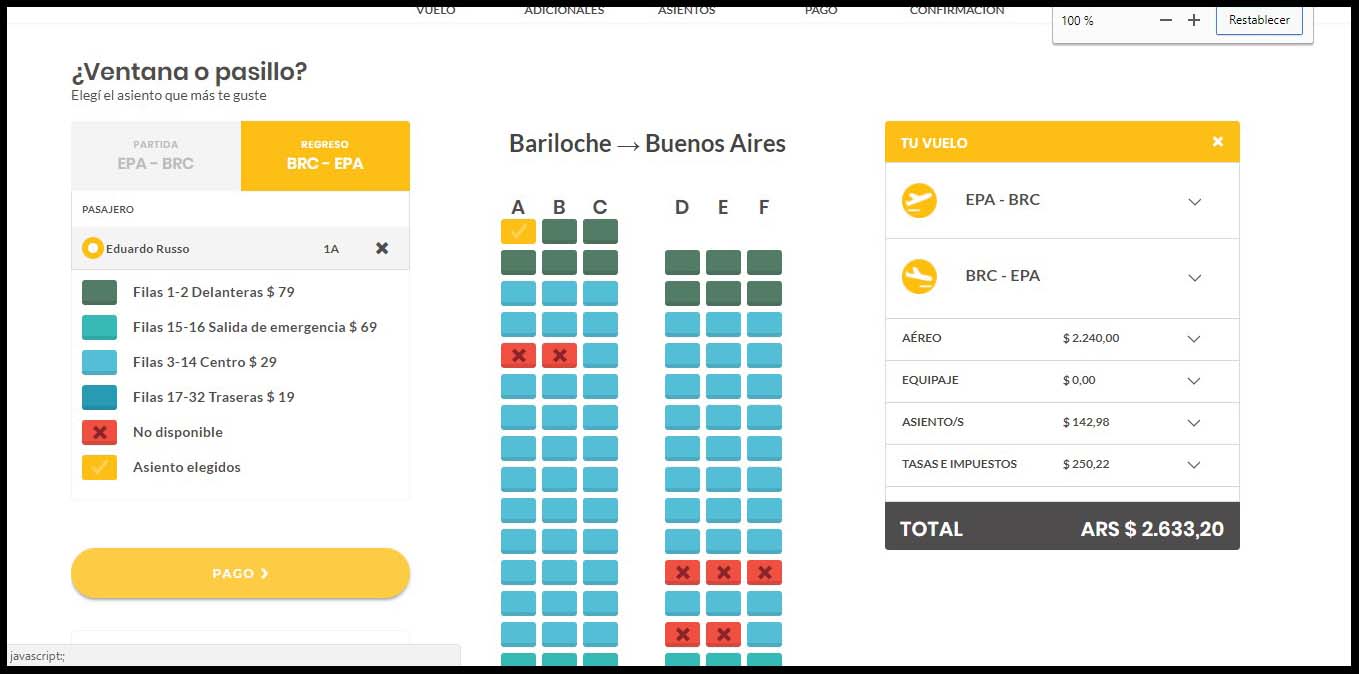Switch to the Regreso BRC - EPA tab
The image size is (1359, 674).
325,156
